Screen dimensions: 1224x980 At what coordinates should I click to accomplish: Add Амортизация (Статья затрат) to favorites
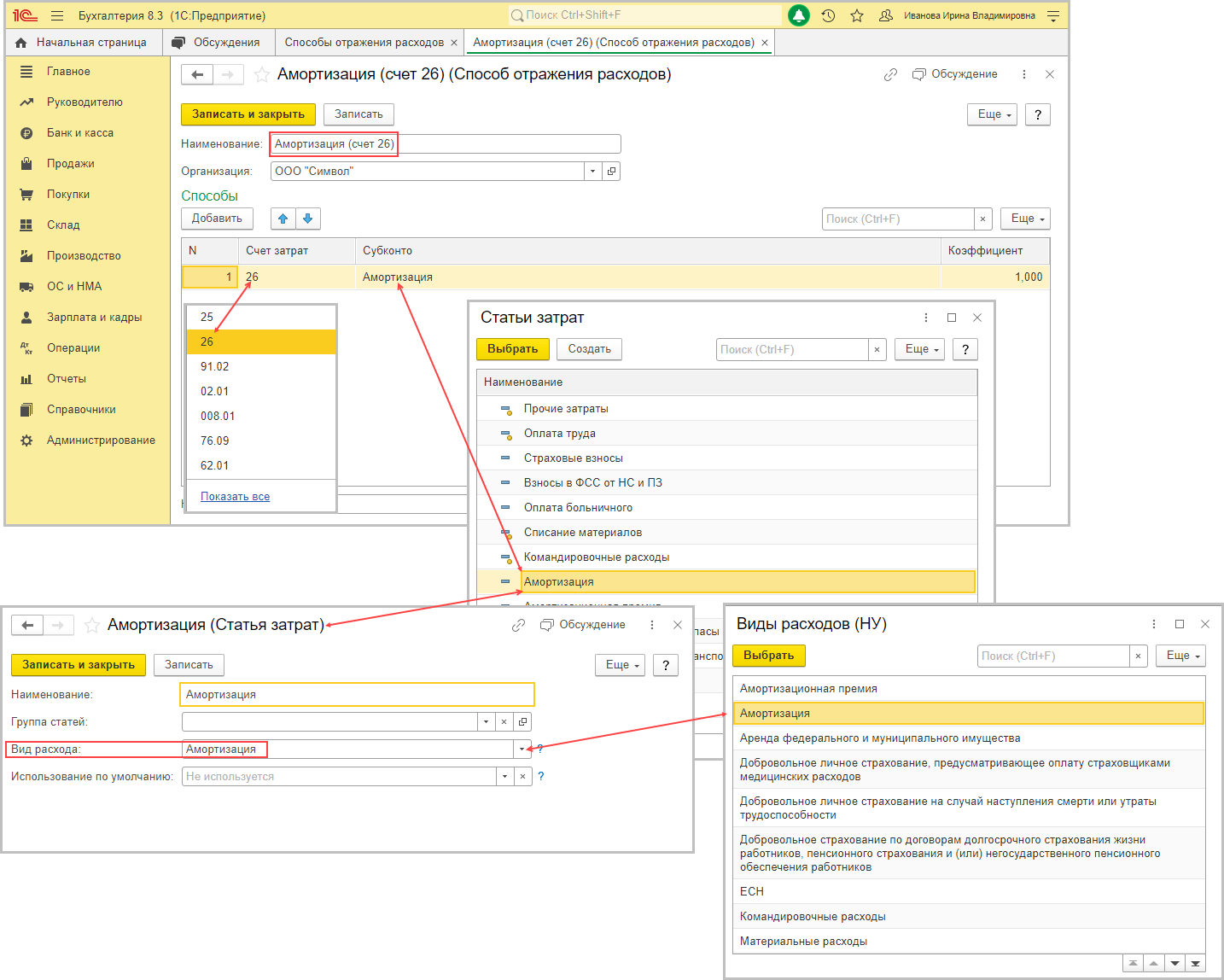tap(92, 626)
